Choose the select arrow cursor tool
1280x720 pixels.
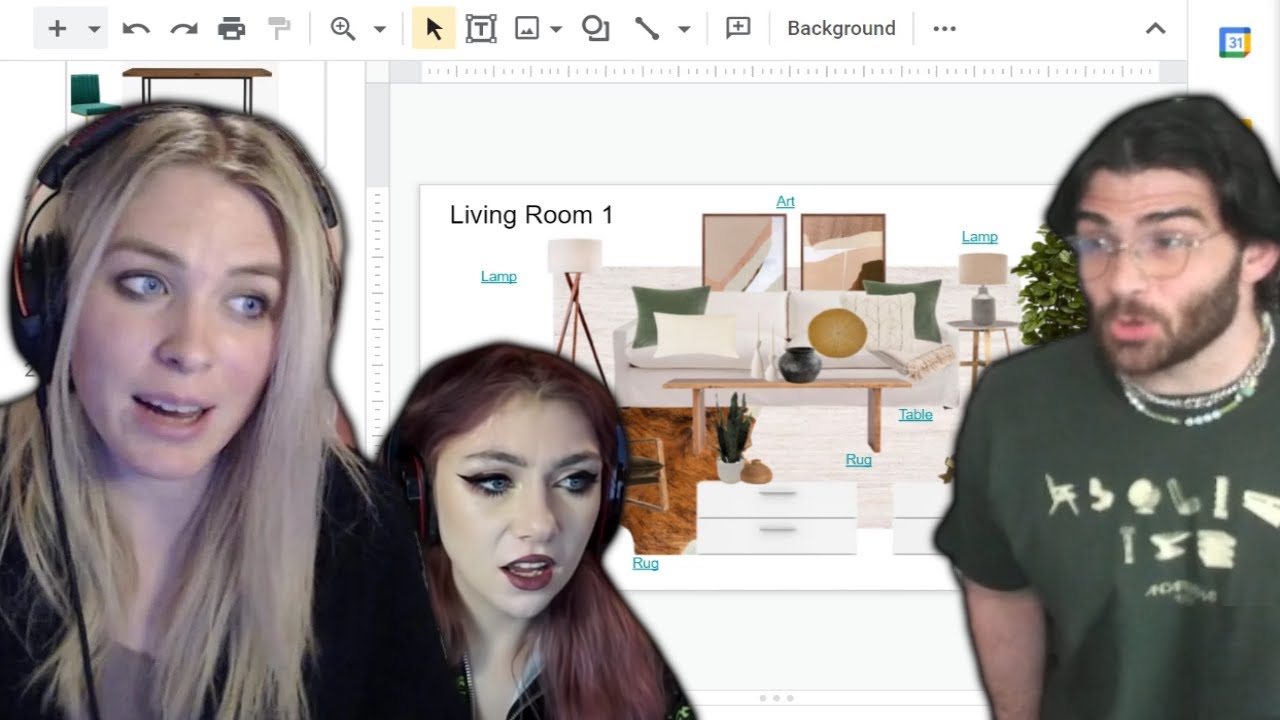click(434, 29)
